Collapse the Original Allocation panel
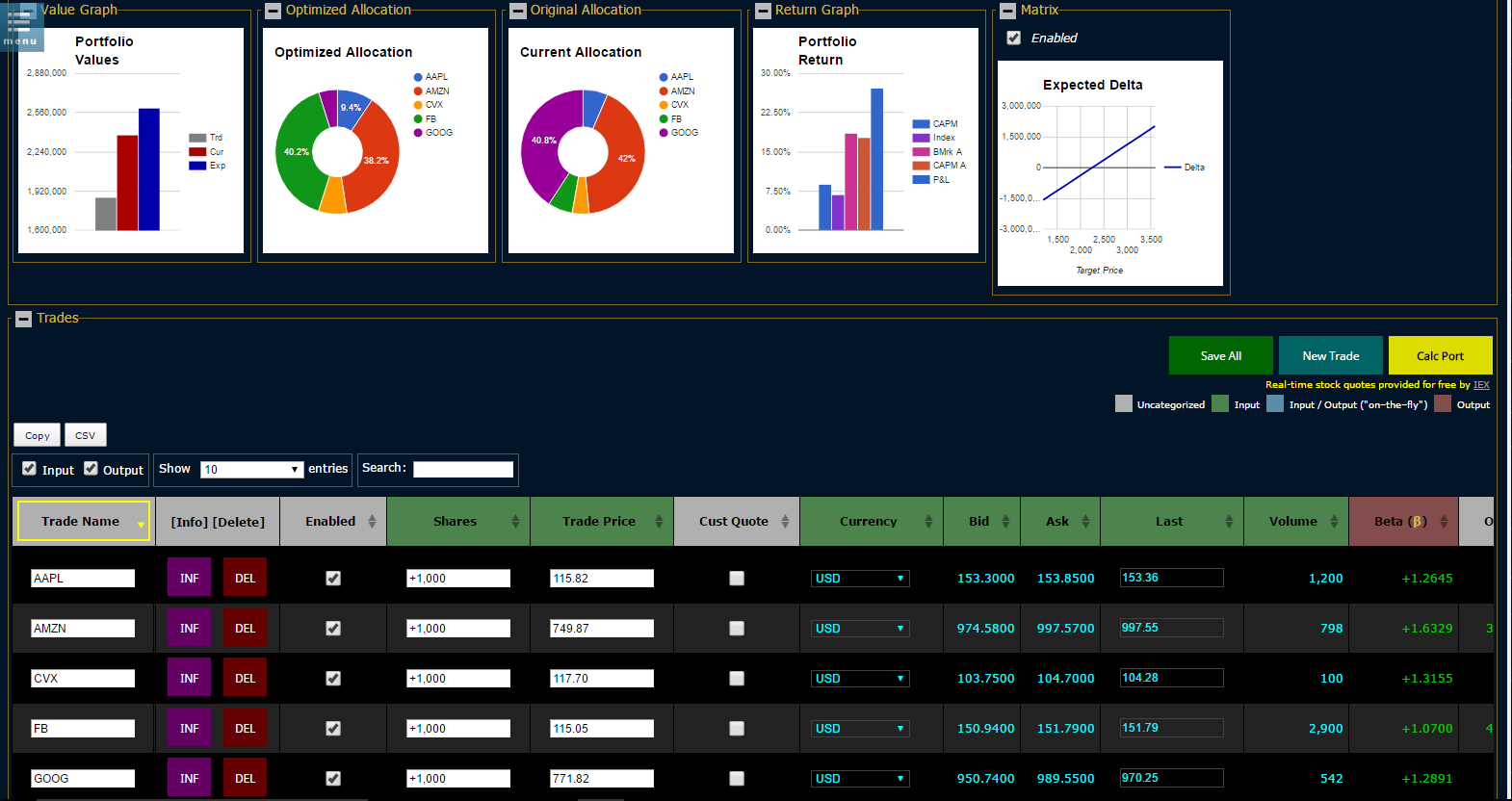Image resolution: width=1512 pixels, height=801 pixels. [x=518, y=11]
